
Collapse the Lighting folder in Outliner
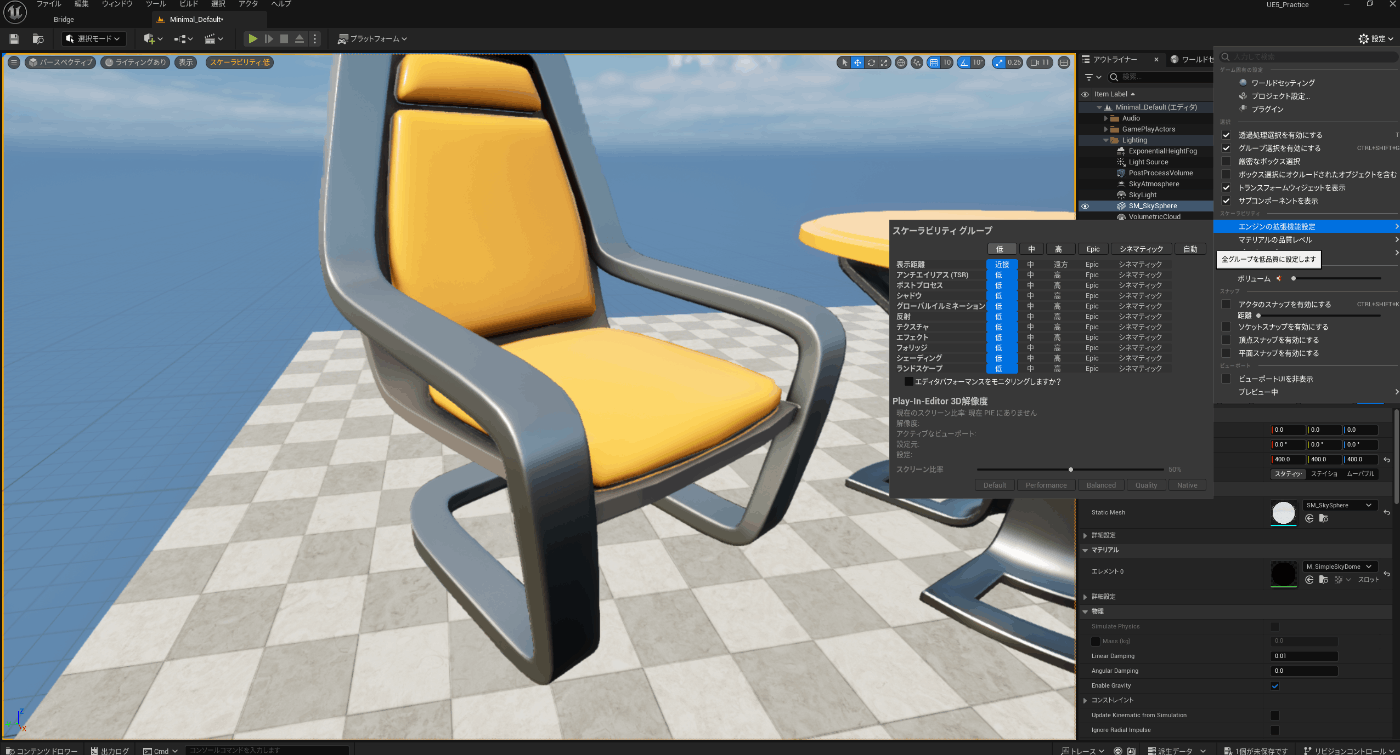[x=1106, y=140]
